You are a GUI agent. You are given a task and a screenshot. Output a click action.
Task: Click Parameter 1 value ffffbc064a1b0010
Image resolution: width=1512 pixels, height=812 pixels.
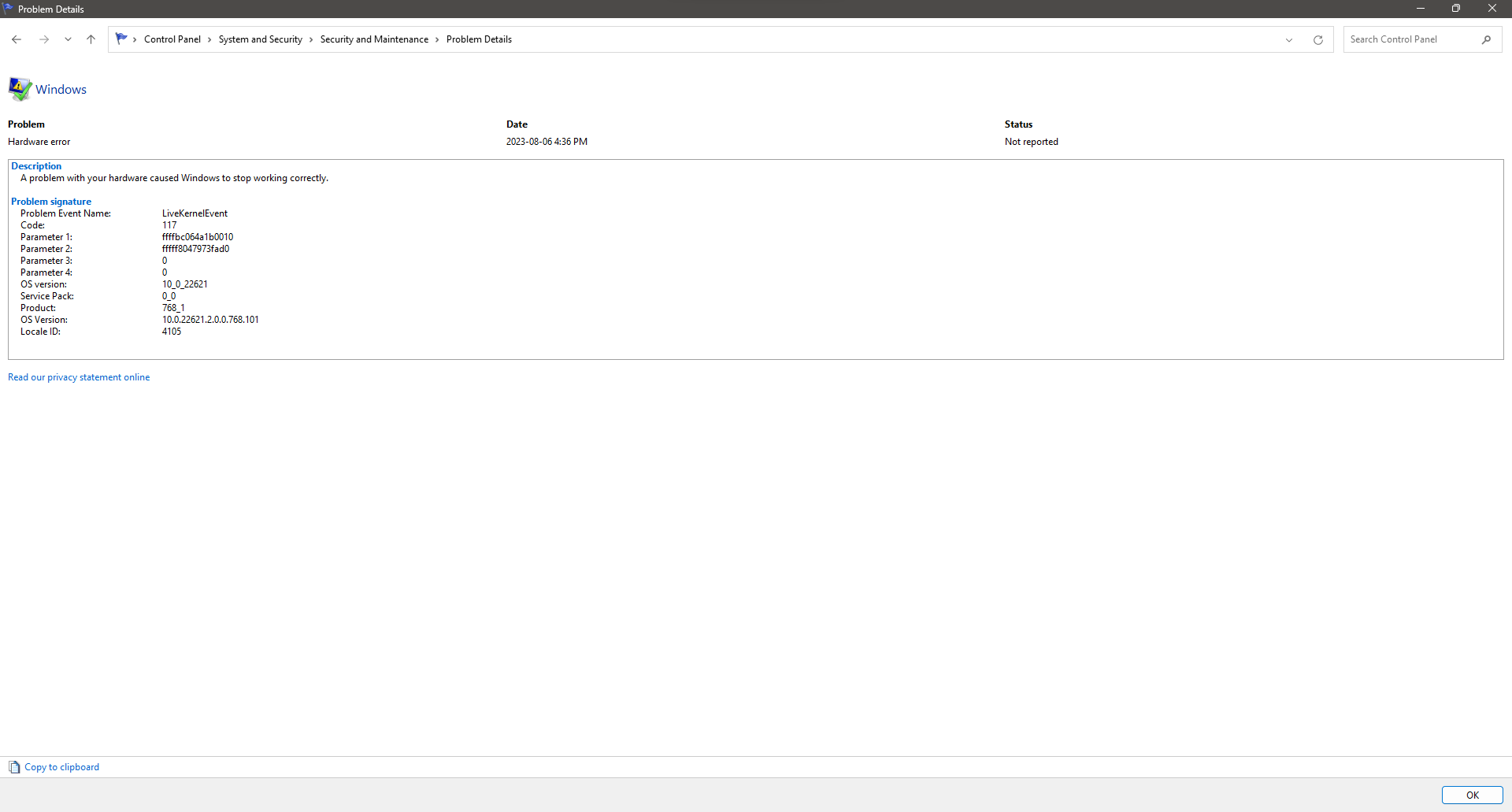[198, 237]
